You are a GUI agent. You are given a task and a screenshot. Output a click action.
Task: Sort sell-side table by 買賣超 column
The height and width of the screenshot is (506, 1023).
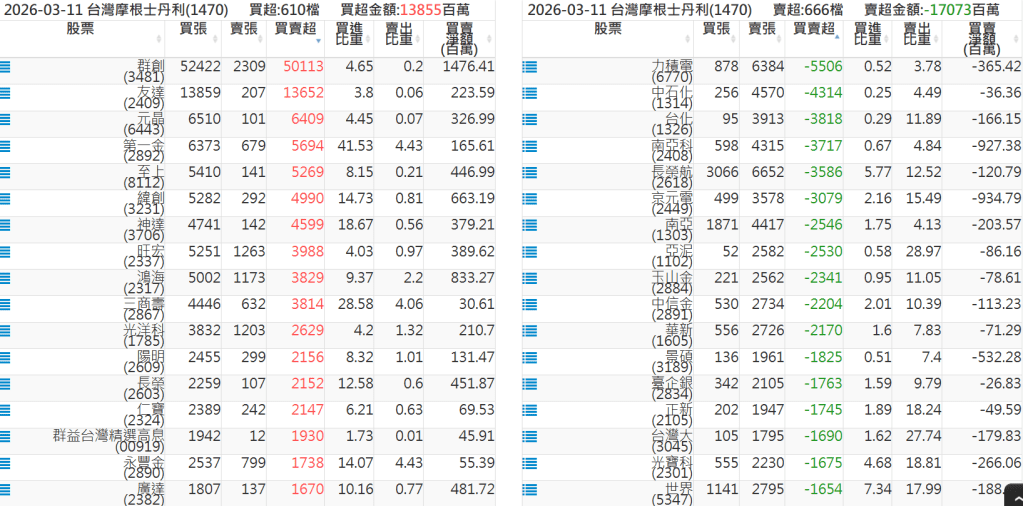click(814, 29)
